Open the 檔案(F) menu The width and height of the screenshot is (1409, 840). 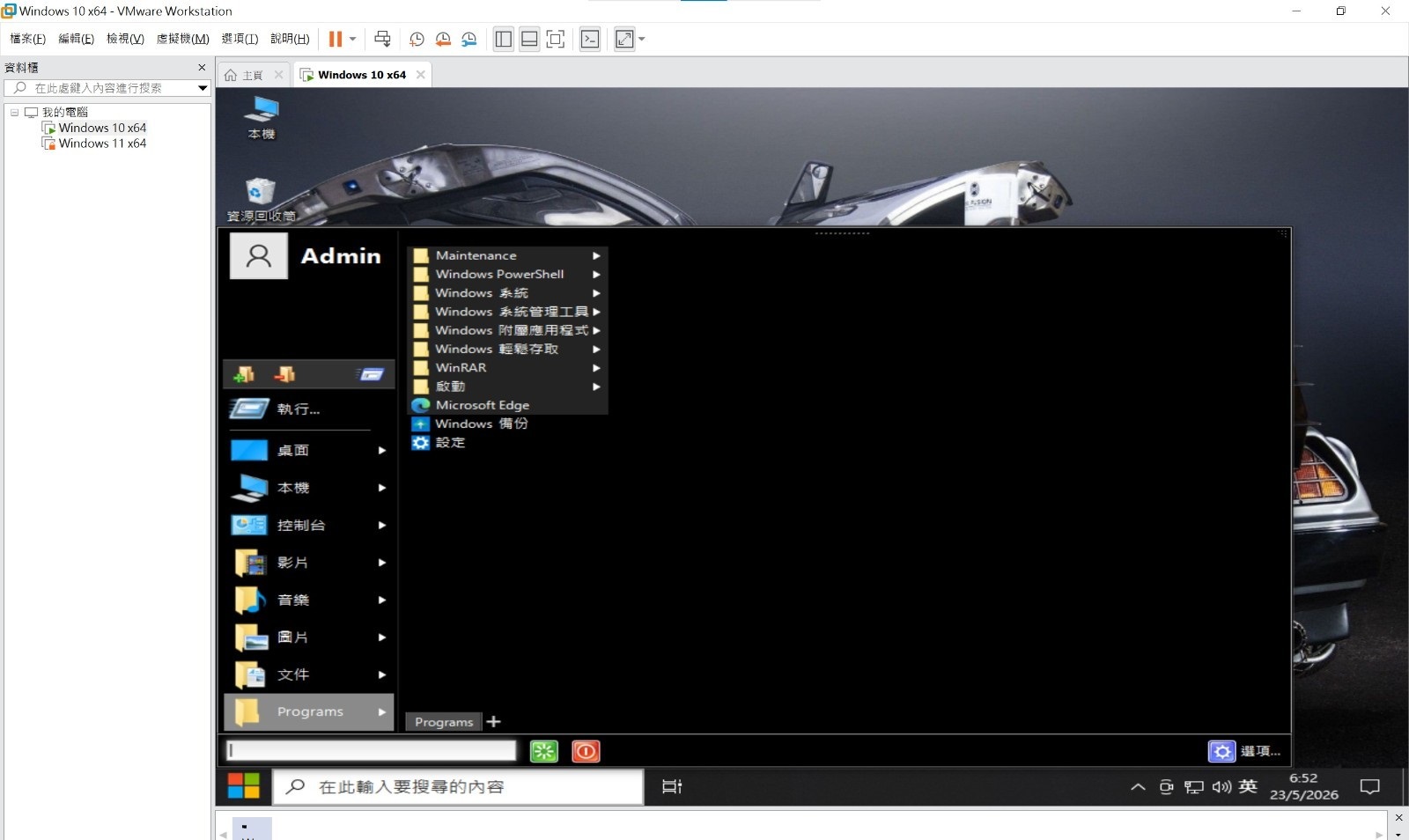[27, 39]
